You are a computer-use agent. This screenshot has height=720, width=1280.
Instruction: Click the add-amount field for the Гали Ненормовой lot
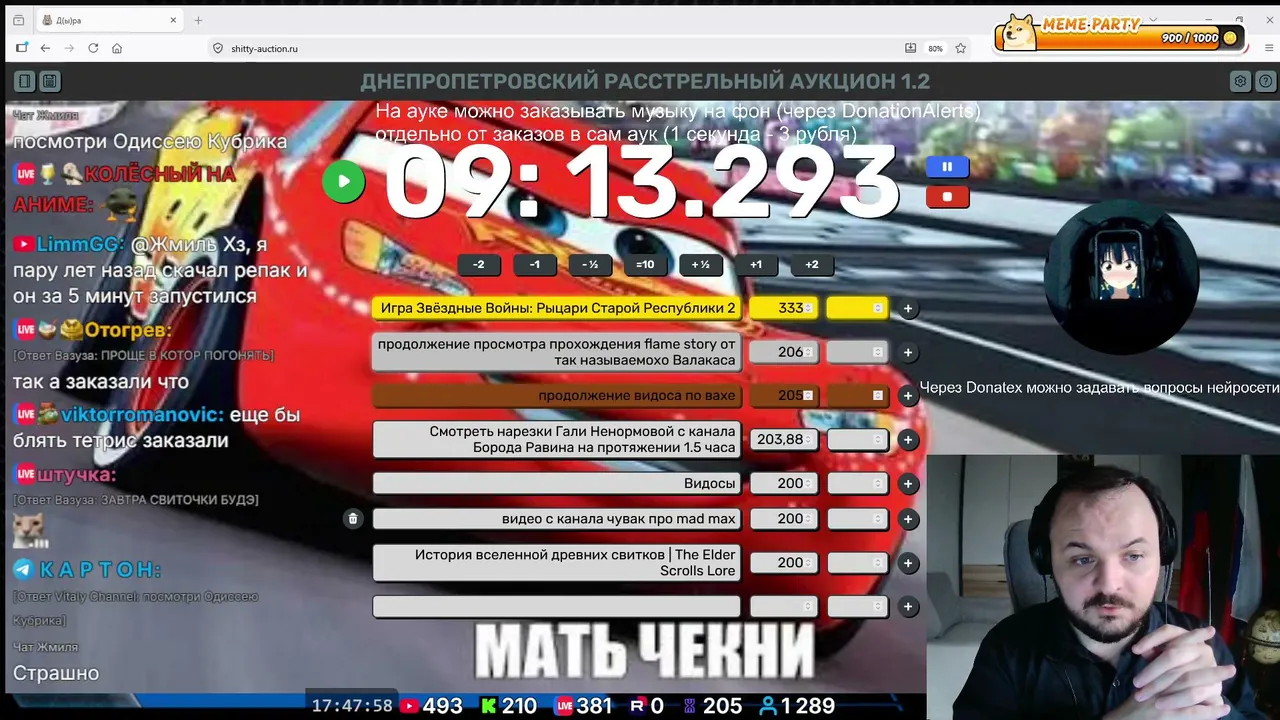coord(857,440)
